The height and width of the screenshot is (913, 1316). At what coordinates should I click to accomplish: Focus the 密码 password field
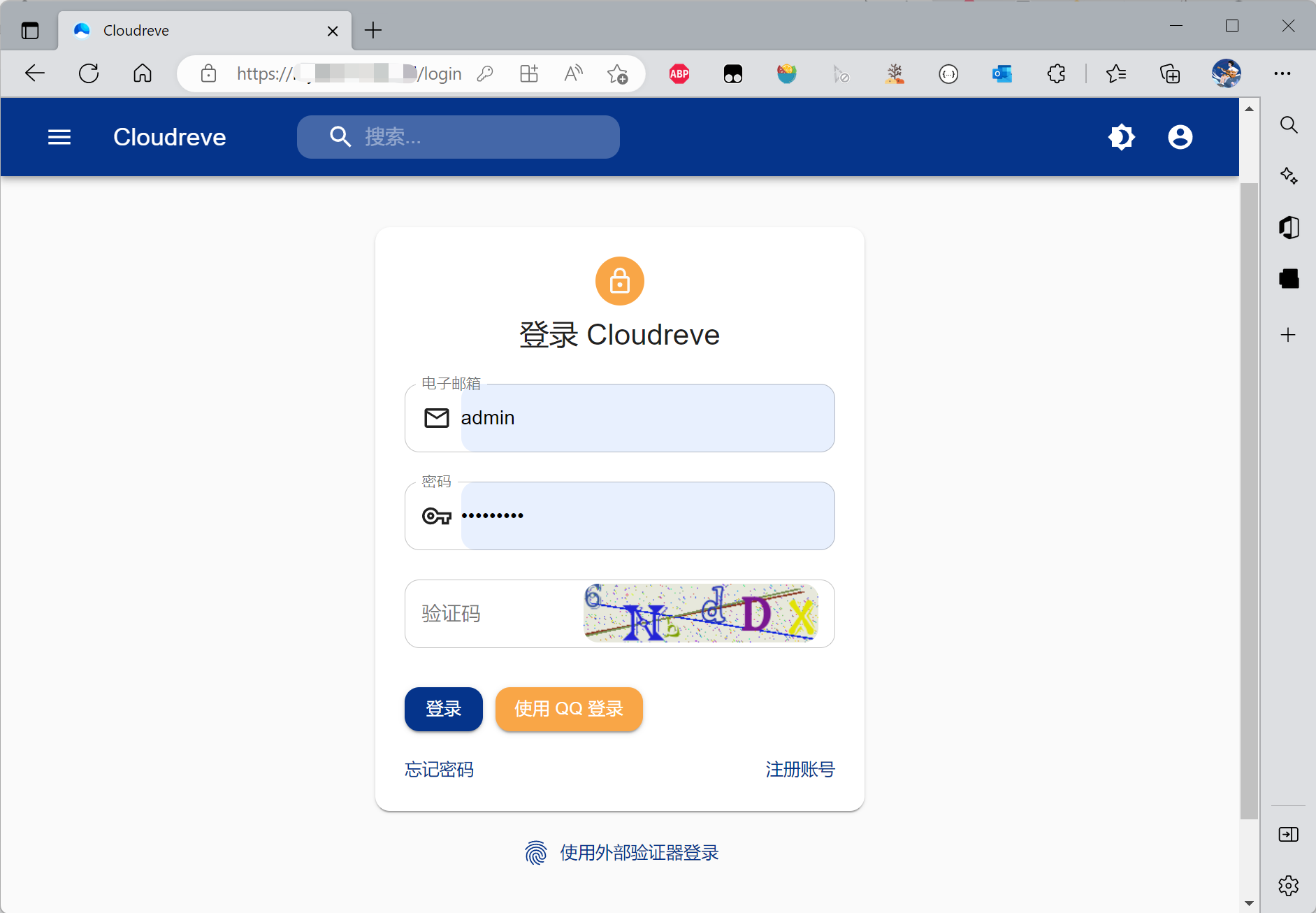(620, 516)
